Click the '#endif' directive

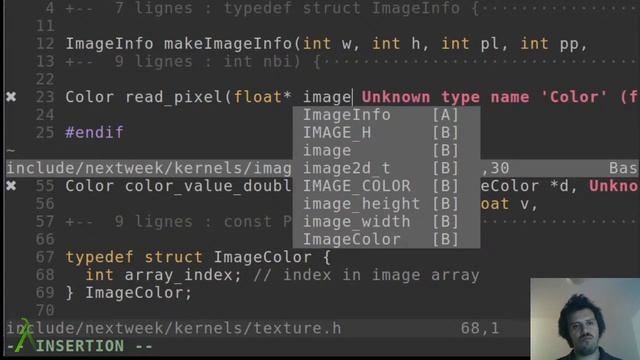94,133
